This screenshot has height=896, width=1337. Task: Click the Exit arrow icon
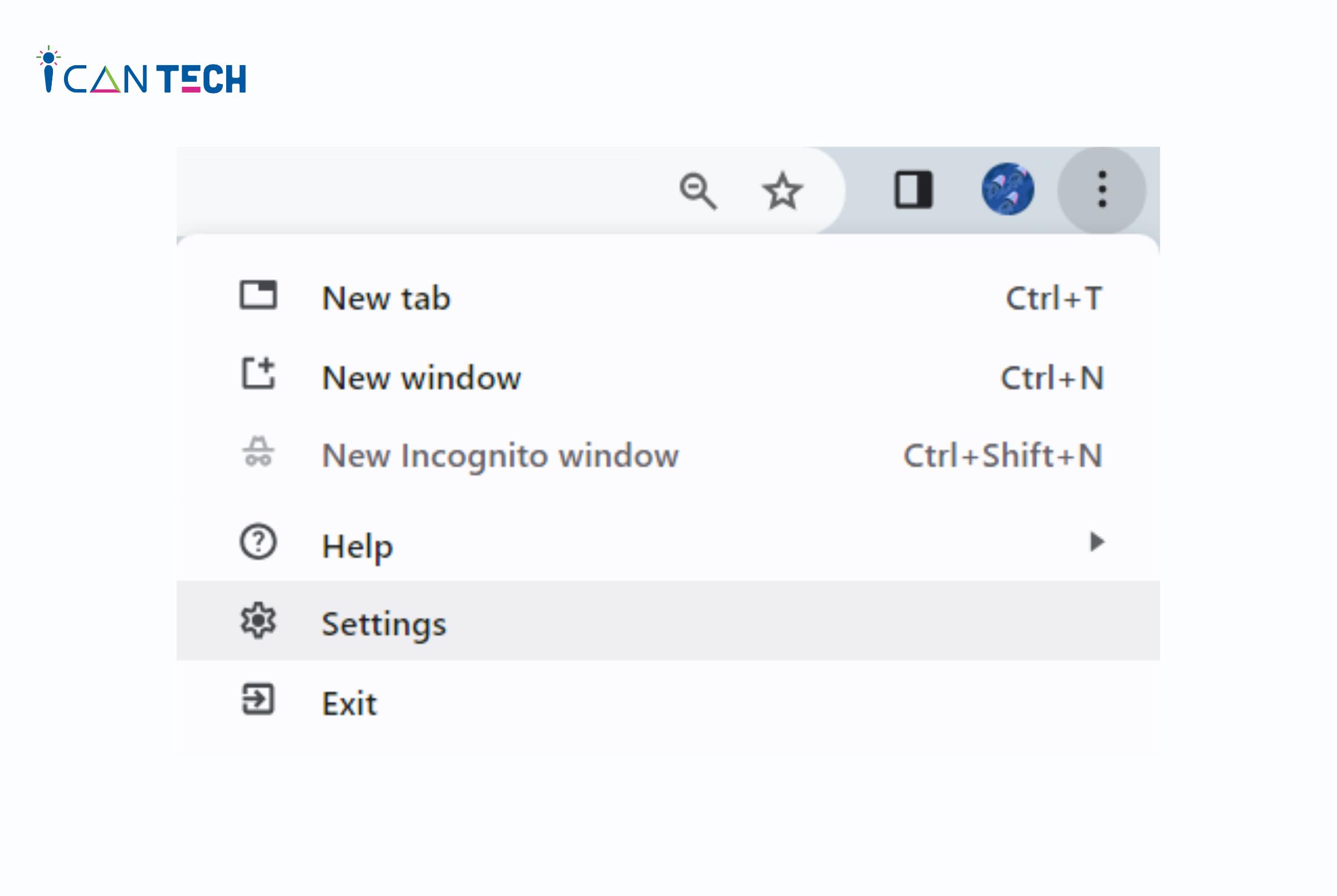coord(258,699)
